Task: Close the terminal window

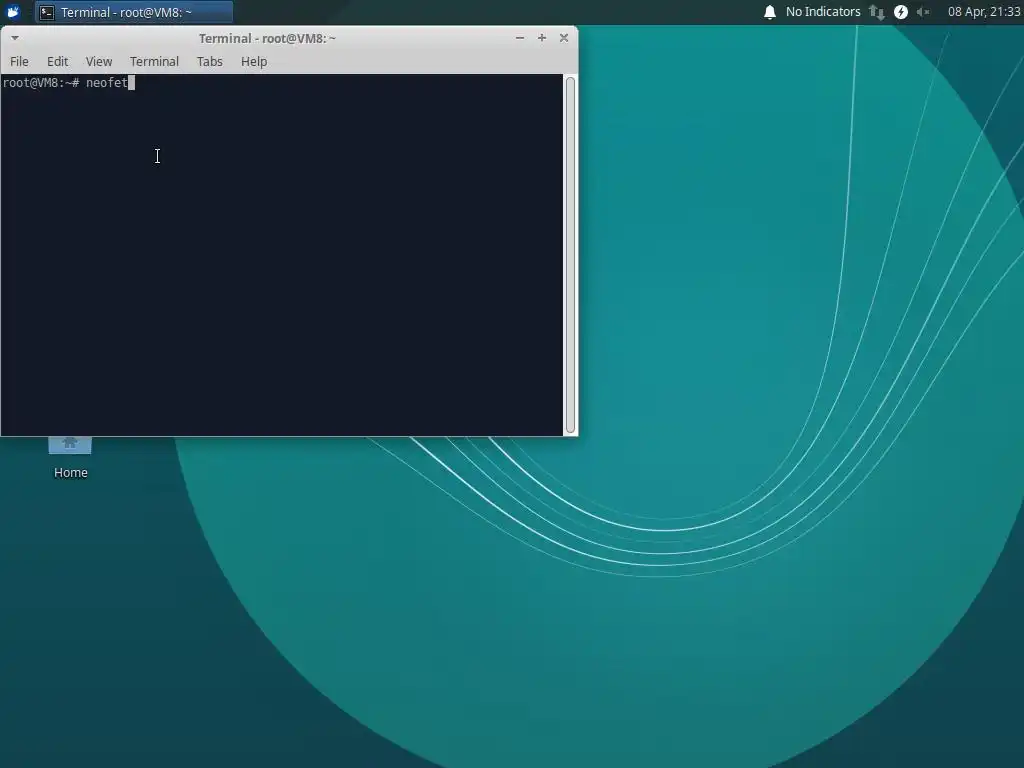Action: pyautogui.click(x=564, y=38)
